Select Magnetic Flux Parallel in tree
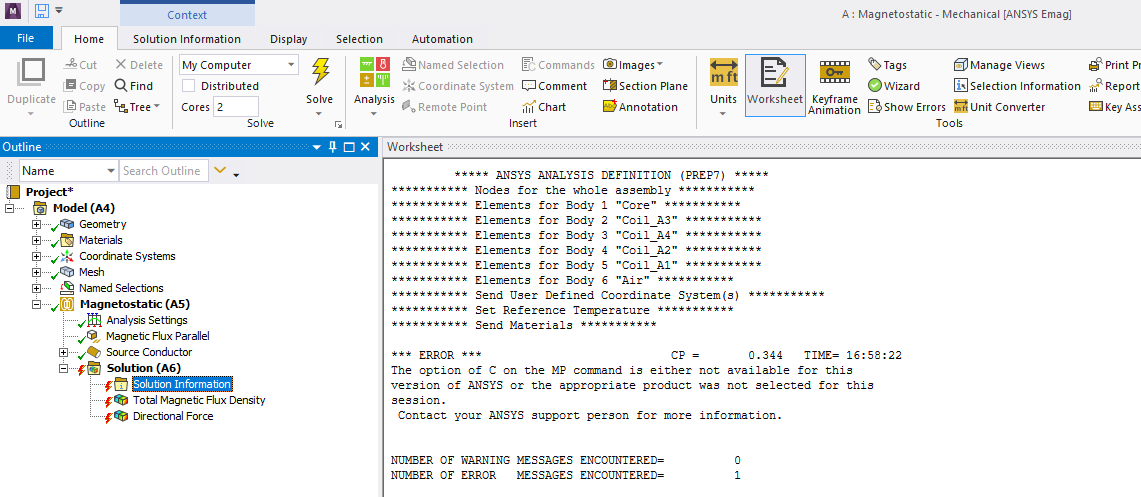The image size is (1141, 497). tap(157, 336)
